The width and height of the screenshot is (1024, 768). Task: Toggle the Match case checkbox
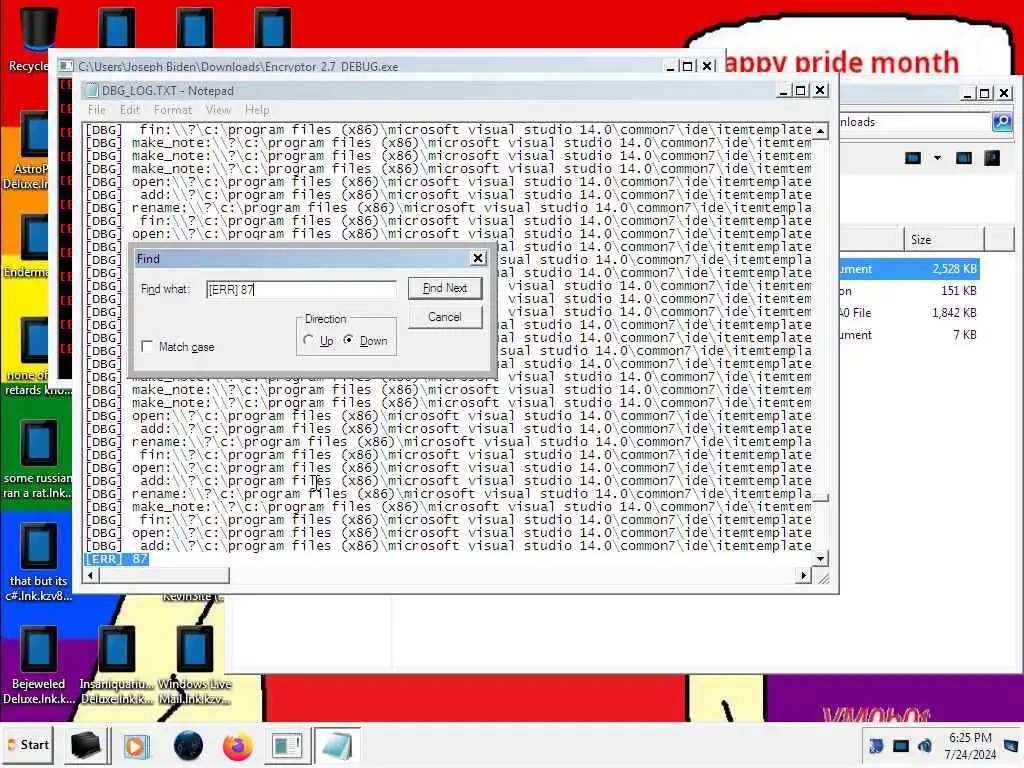(x=147, y=346)
